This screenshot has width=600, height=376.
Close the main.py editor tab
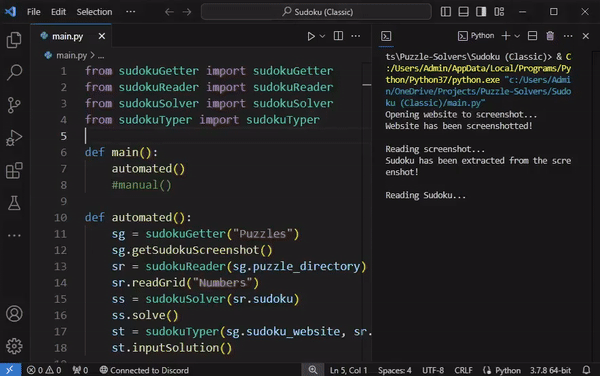(102, 36)
